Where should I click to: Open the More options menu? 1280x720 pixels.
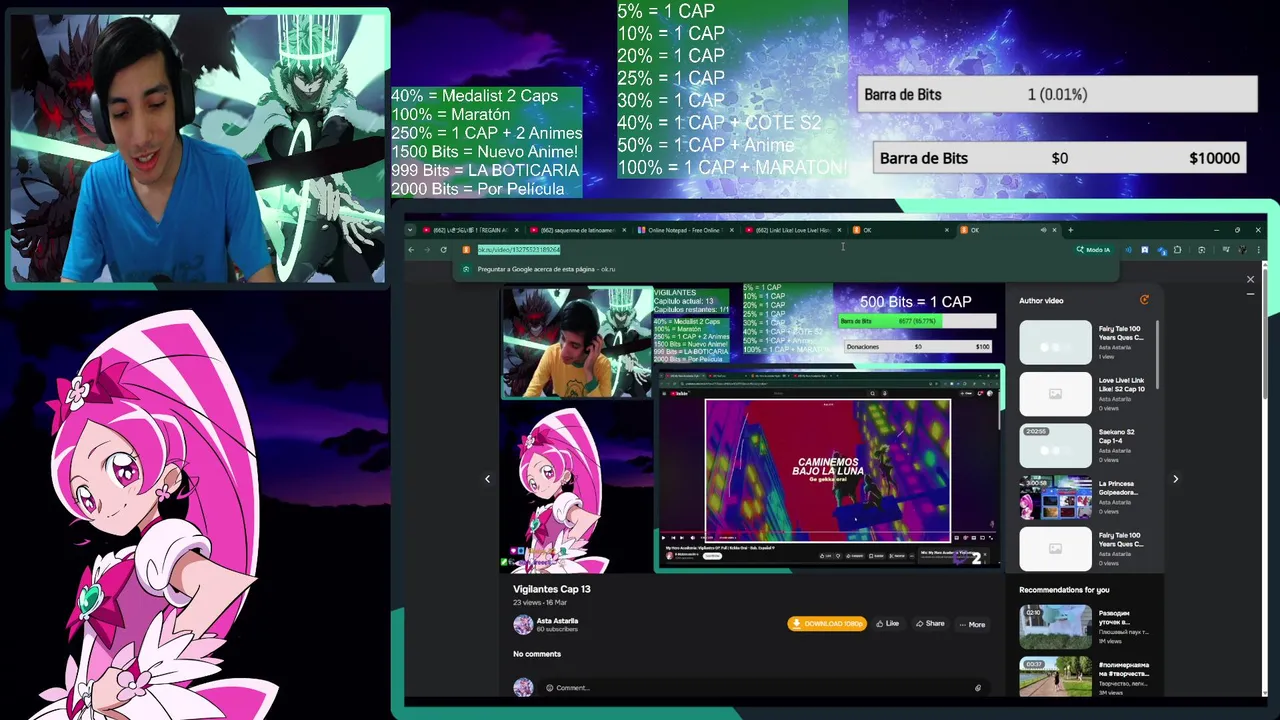[x=971, y=624]
